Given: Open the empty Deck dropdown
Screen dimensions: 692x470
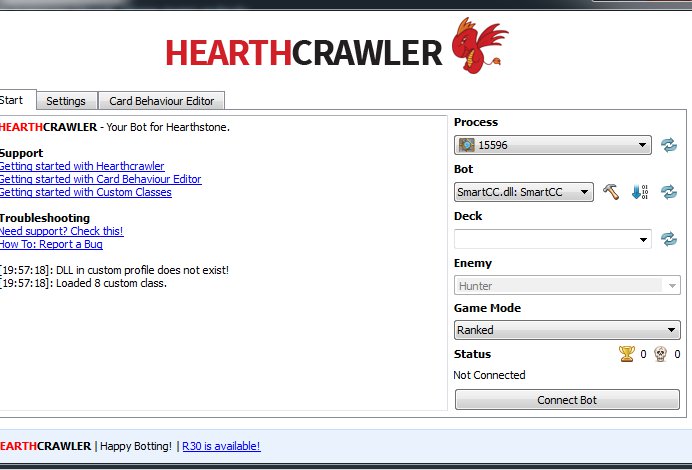Looking at the screenshot, I should [x=553, y=239].
